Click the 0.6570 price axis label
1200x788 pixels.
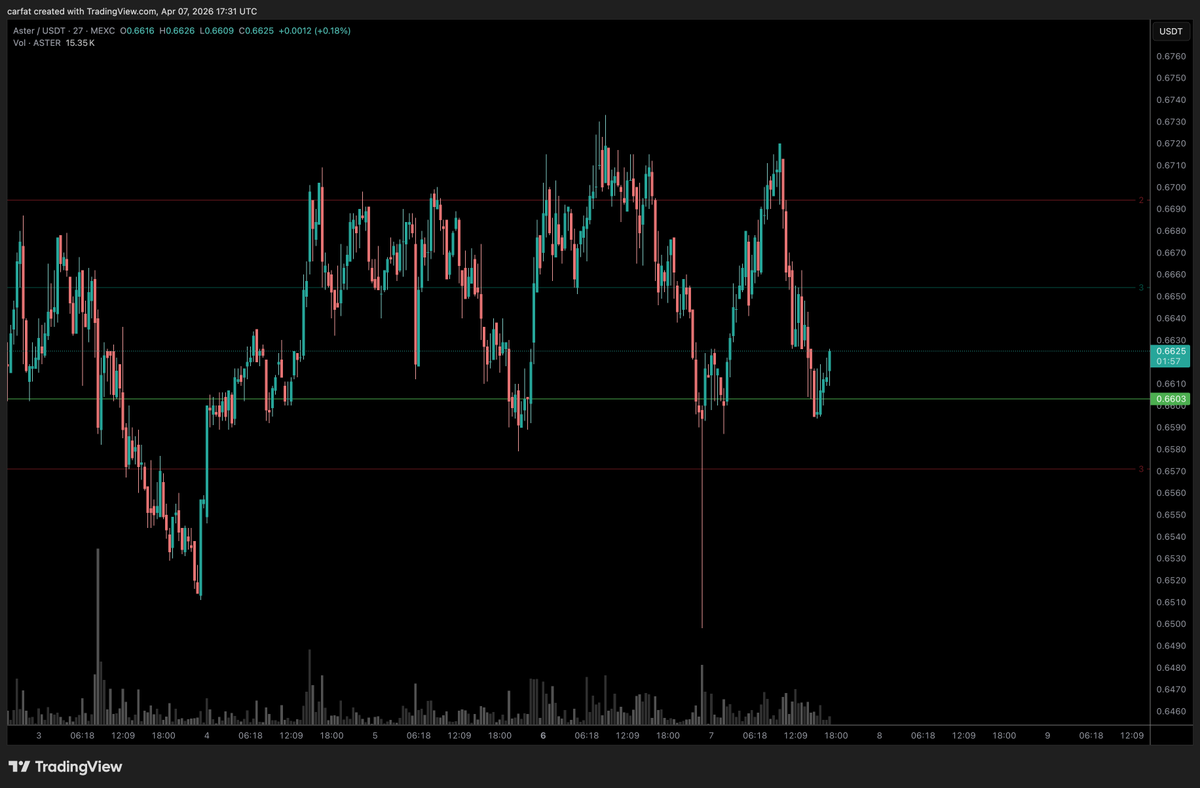[1171, 471]
